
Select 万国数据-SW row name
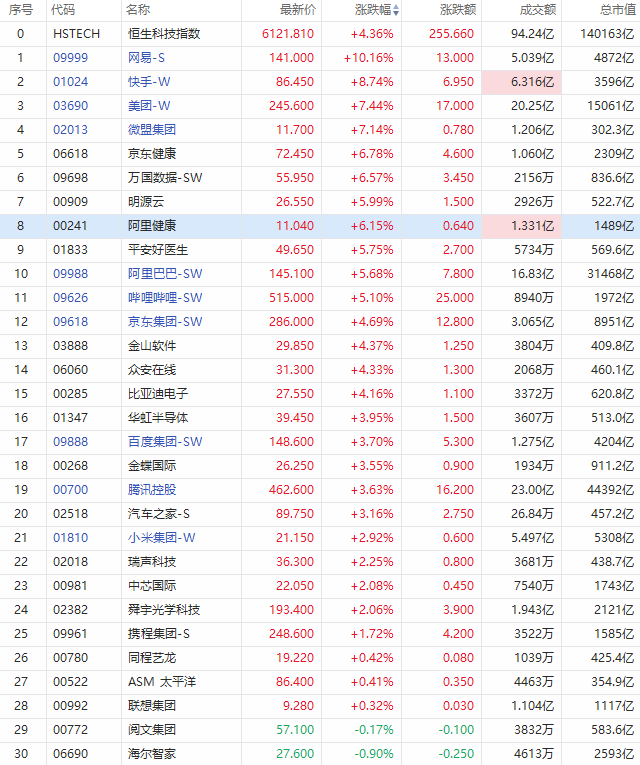click(165, 178)
